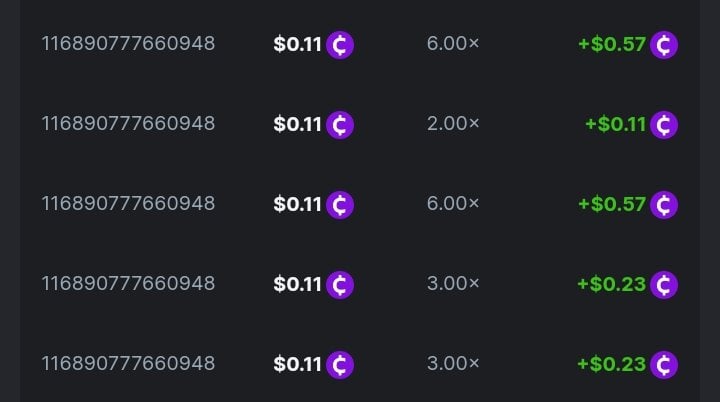Click the +$0.11 payout amount
The width and height of the screenshot is (720, 402).
point(615,125)
